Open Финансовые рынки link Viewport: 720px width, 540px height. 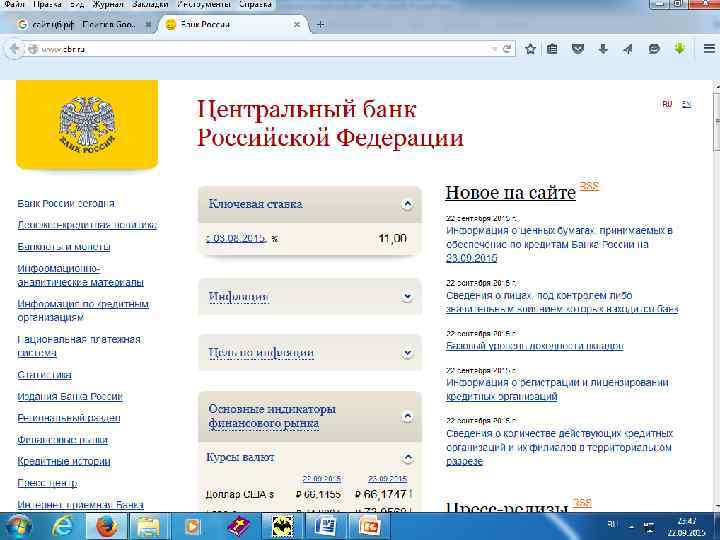click(x=62, y=439)
